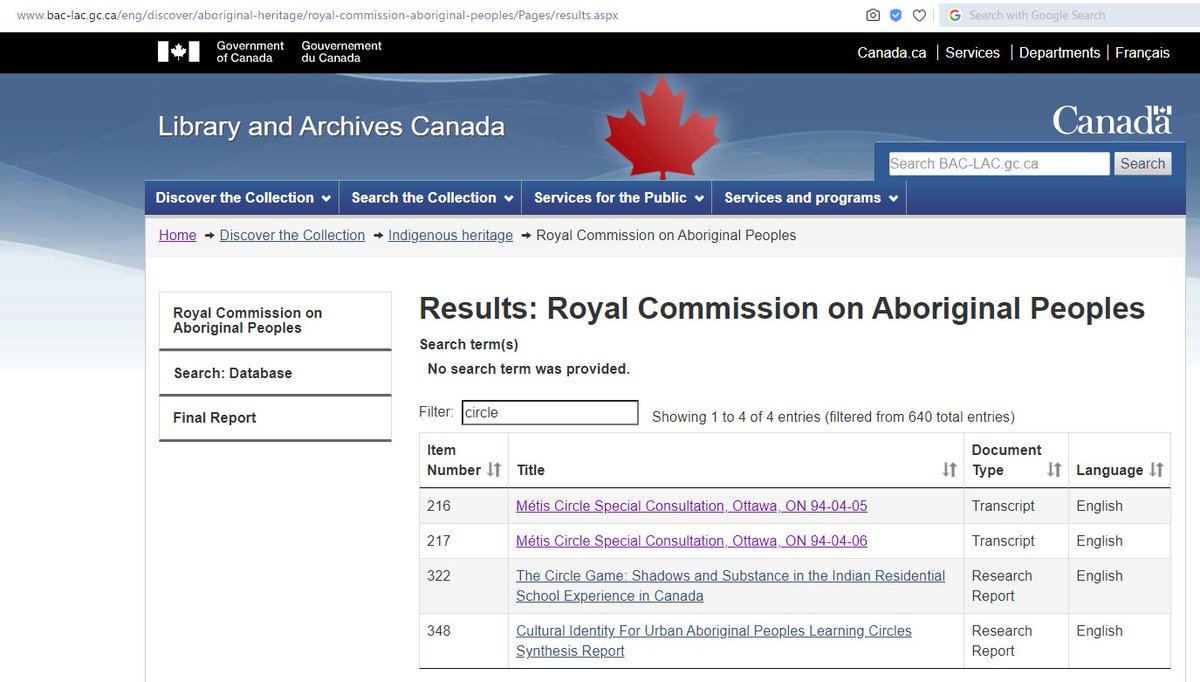Click Library and Archives Canada site title
Image resolution: width=1200 pixels, height=682 pixels.
331,127
